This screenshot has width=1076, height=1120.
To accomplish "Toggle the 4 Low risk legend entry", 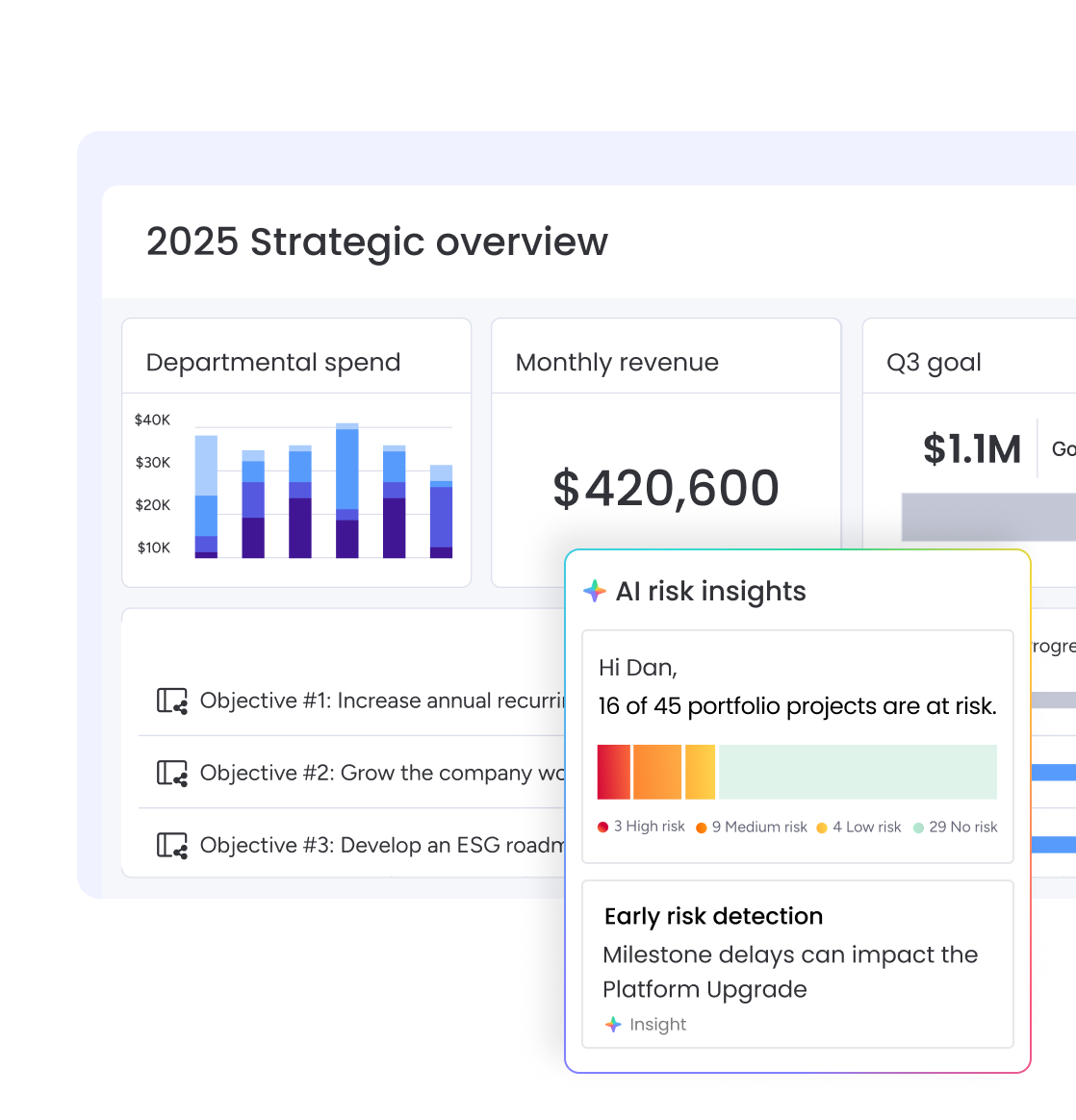I will [x=858, y=826].
